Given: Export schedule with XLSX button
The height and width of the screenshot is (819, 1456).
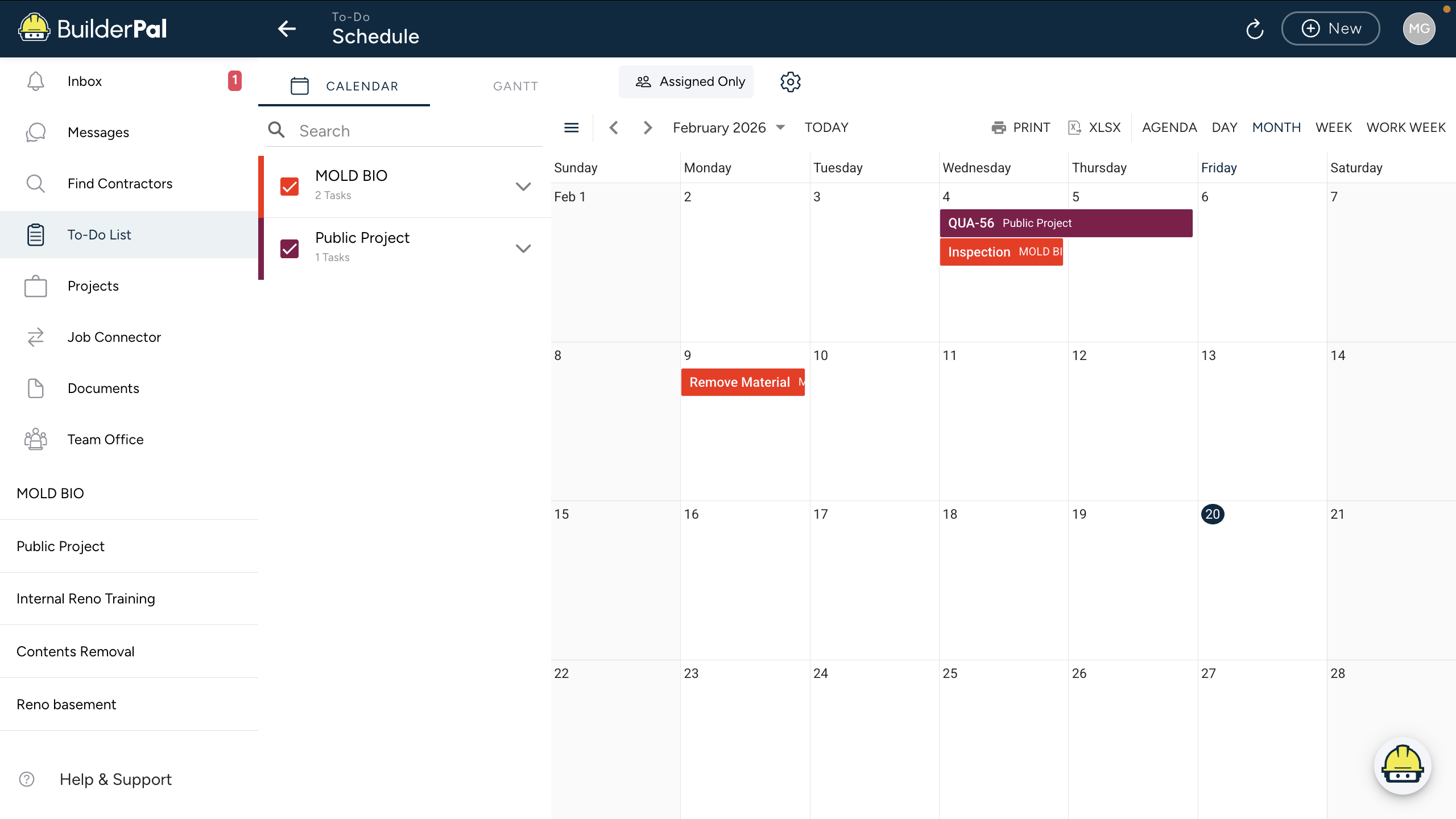Looking at the screenshot, I should point(1094,127).
